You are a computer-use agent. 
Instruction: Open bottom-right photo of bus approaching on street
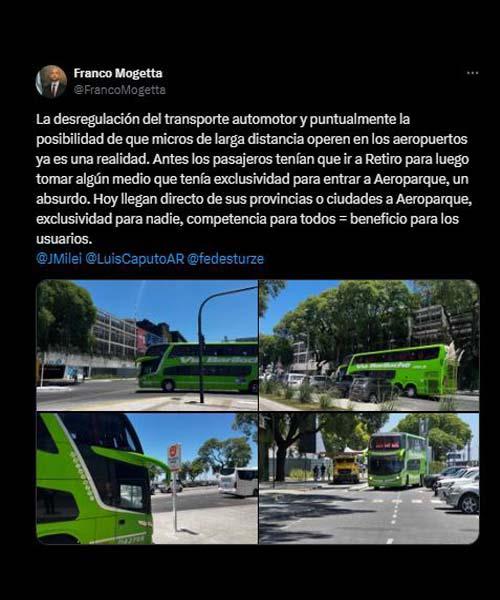pos(369,478)
